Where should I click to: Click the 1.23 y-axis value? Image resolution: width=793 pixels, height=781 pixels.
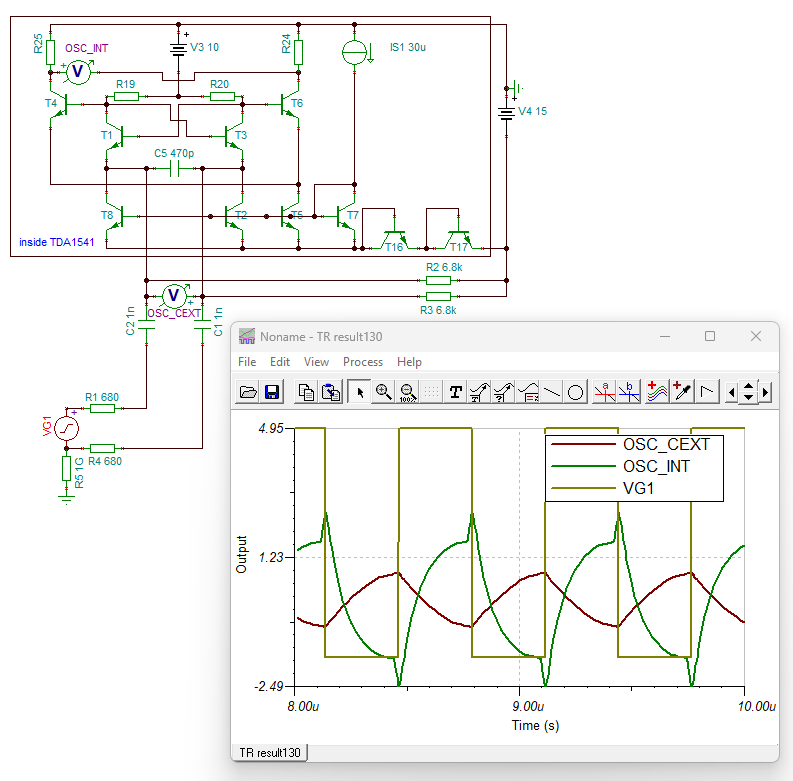[x=271, y=557]
